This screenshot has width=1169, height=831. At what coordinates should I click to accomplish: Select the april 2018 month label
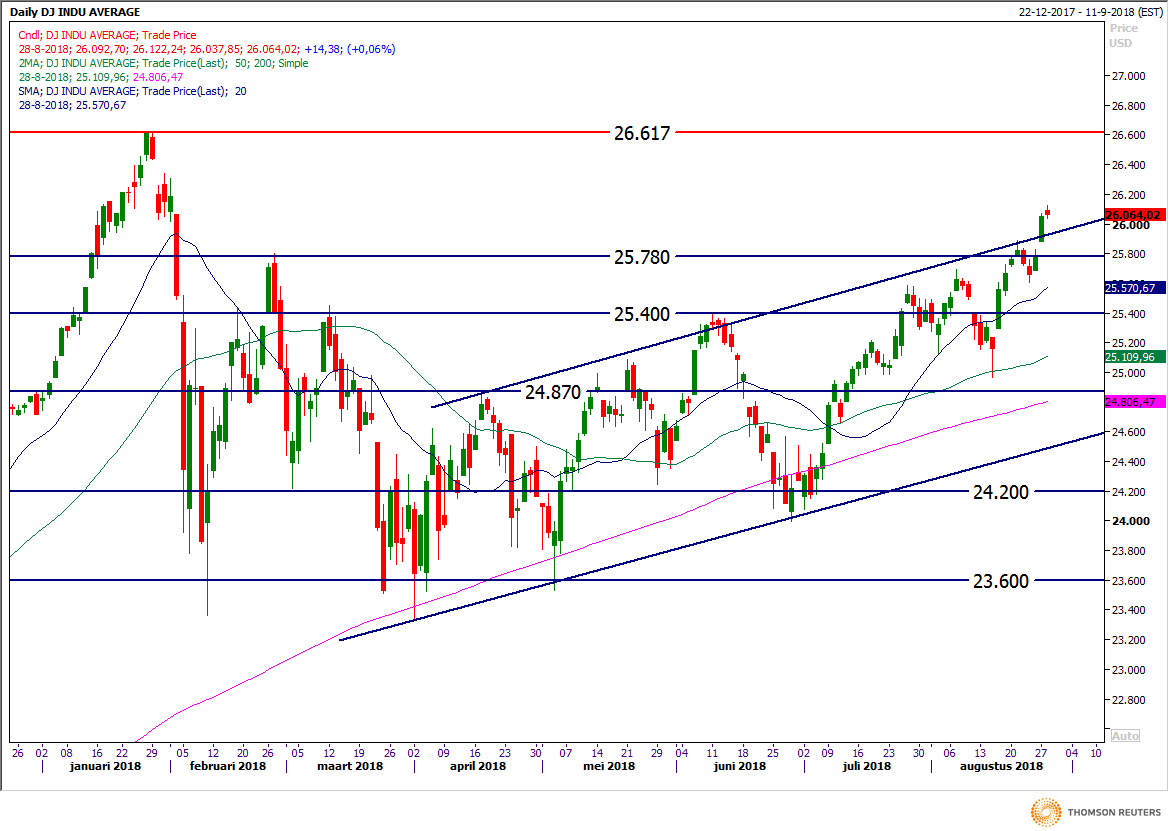(x=478, y=766)
